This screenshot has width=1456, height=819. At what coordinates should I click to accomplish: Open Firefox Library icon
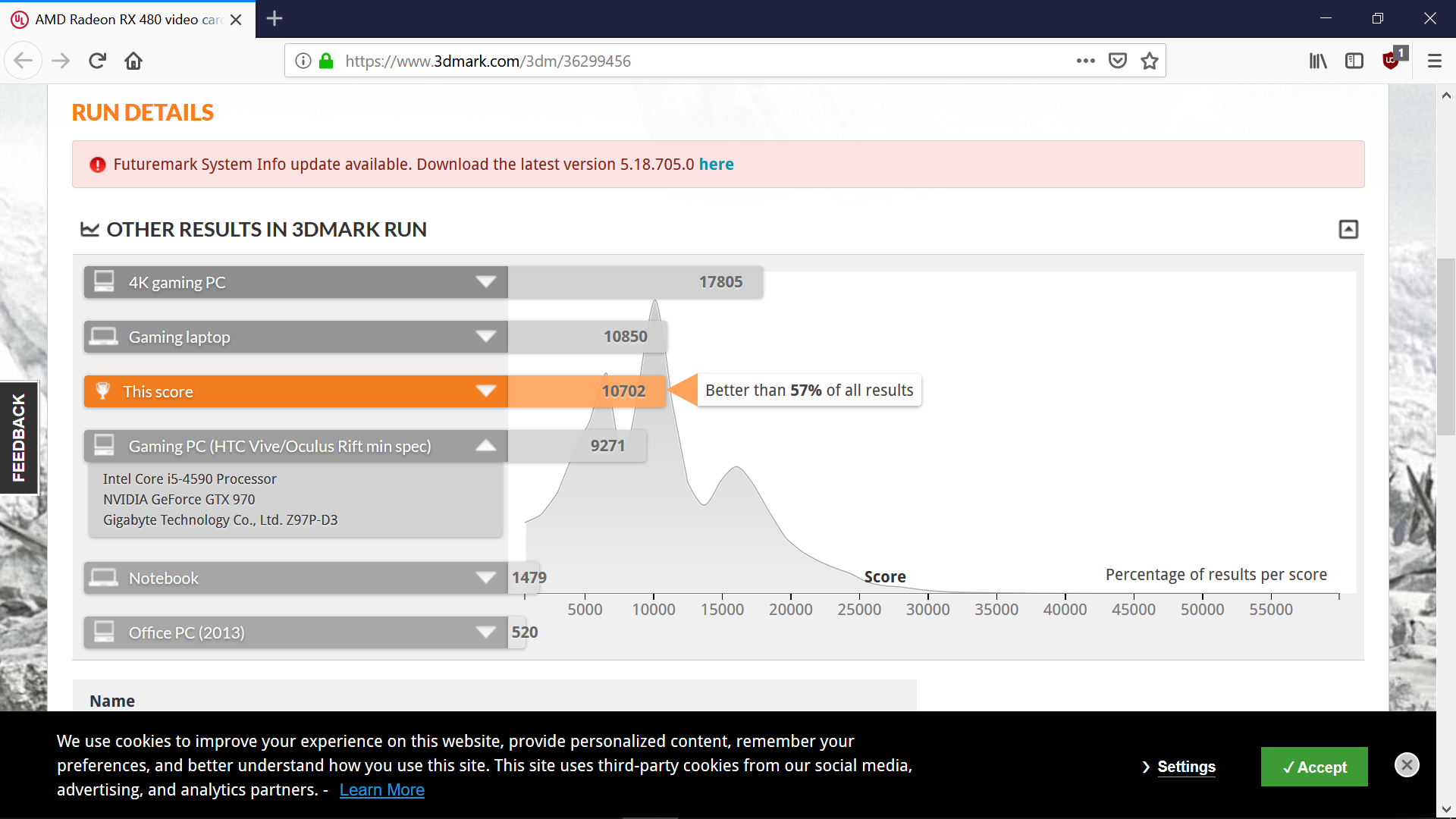coord(1318,61)
